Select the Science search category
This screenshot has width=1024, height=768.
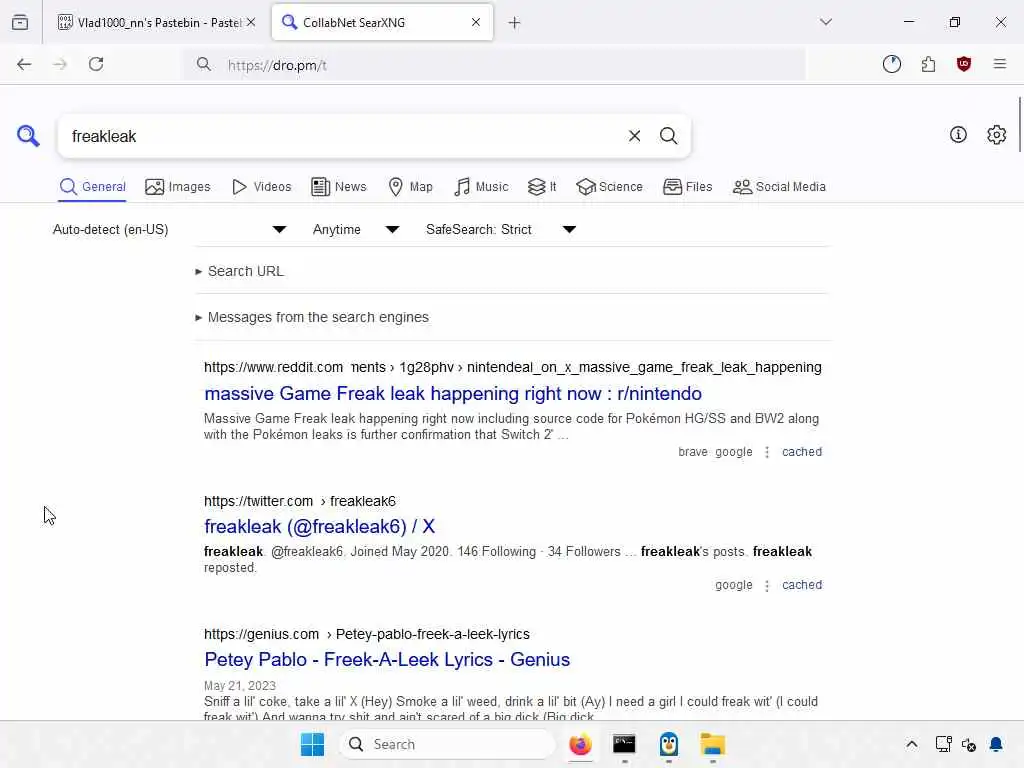tap(609, 187)
